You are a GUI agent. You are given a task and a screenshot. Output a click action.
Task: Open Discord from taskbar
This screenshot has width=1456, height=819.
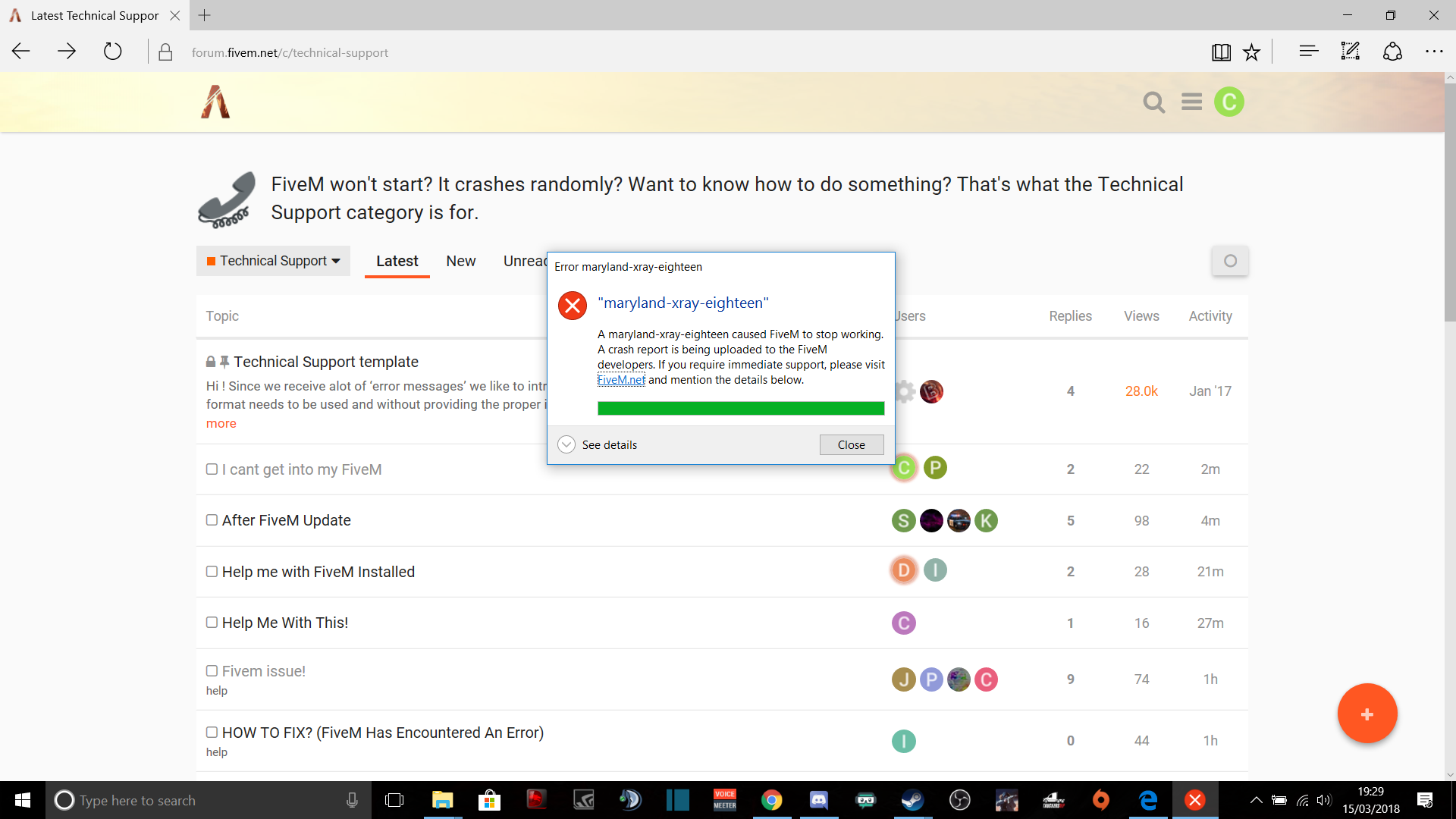click(x=819, y=800)
